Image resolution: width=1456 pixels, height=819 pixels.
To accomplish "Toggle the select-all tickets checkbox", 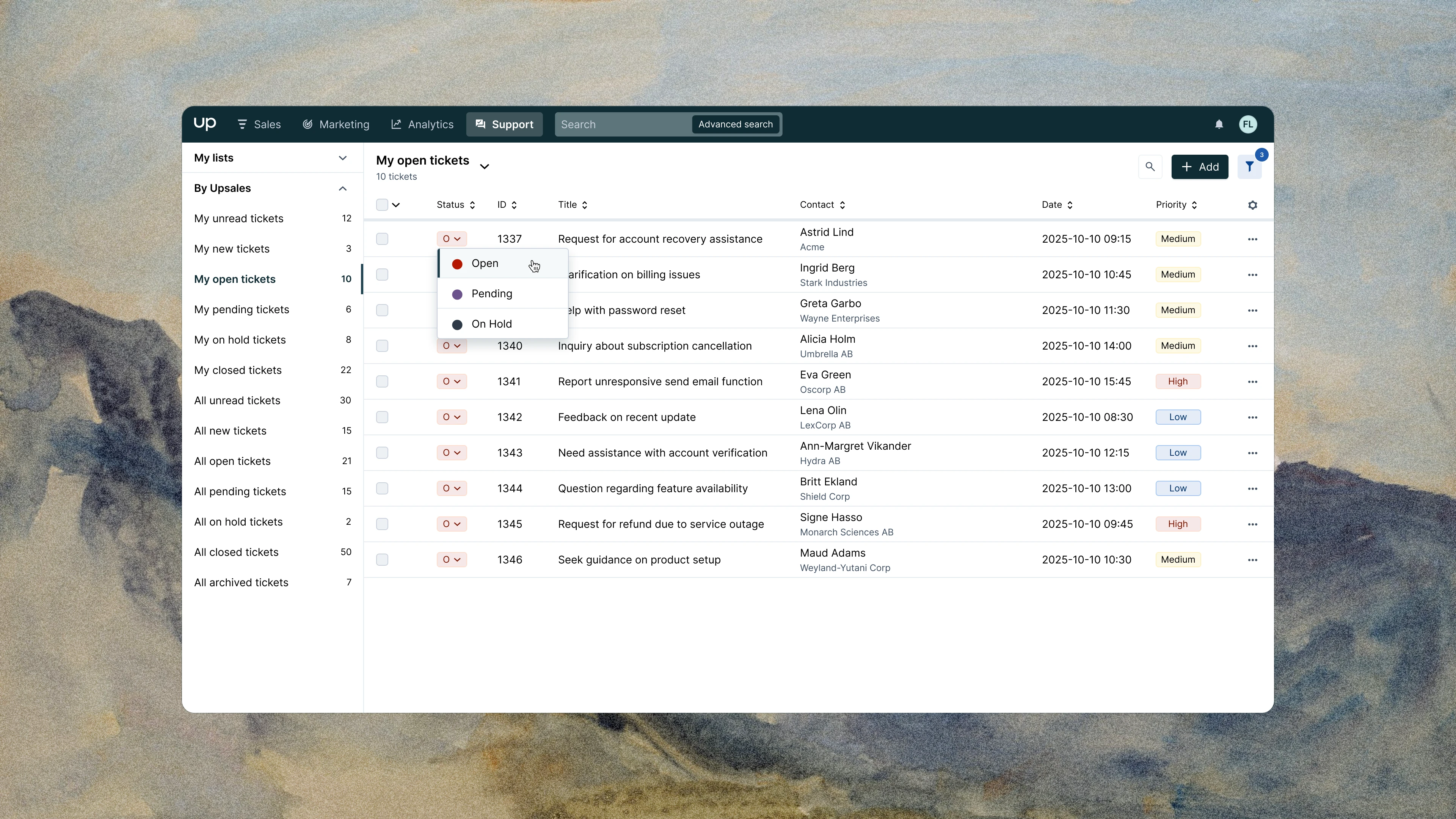I will pos(382,205).
